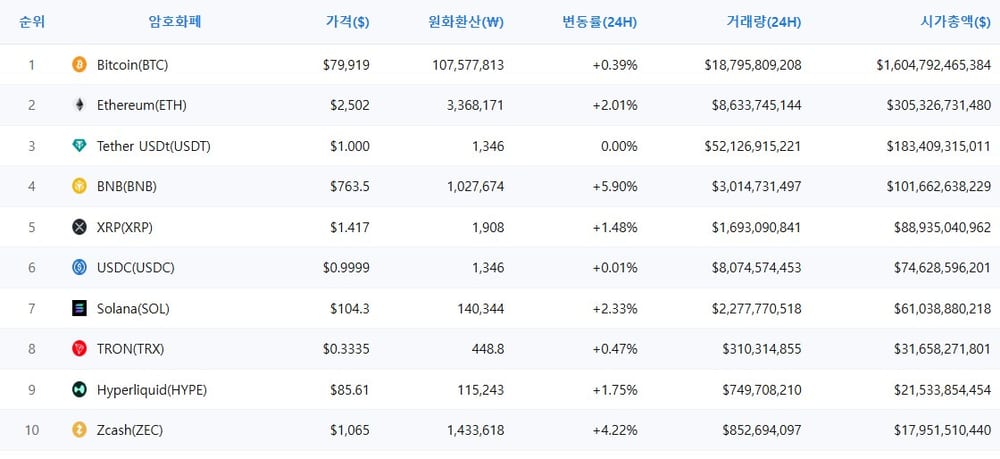Image resolution: width=1000 pixels, height=459 pixels.
Task: Click the Zcash logo icon
Action: pos(79,430)
